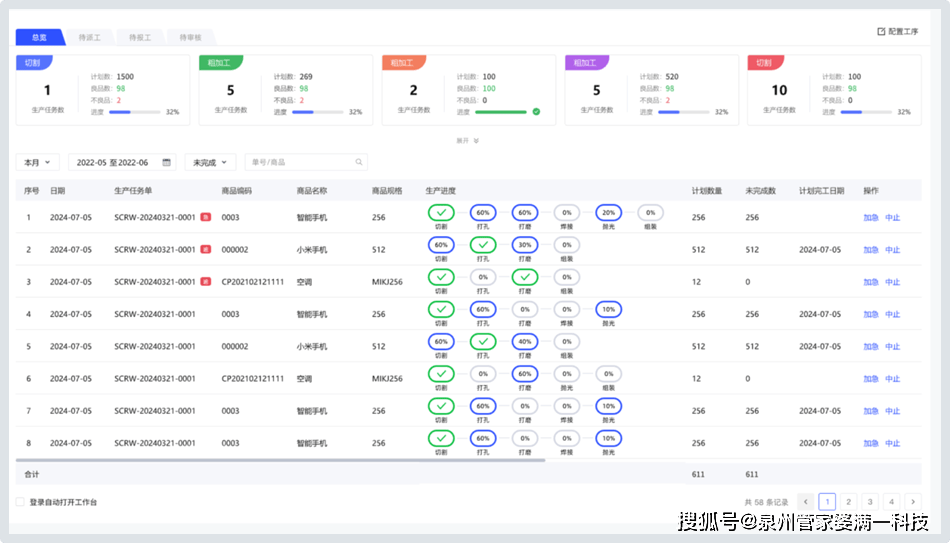This screenshot has width=950, height=543.
Task: Switch to the 待审核 tab
Action: [190, 38]
